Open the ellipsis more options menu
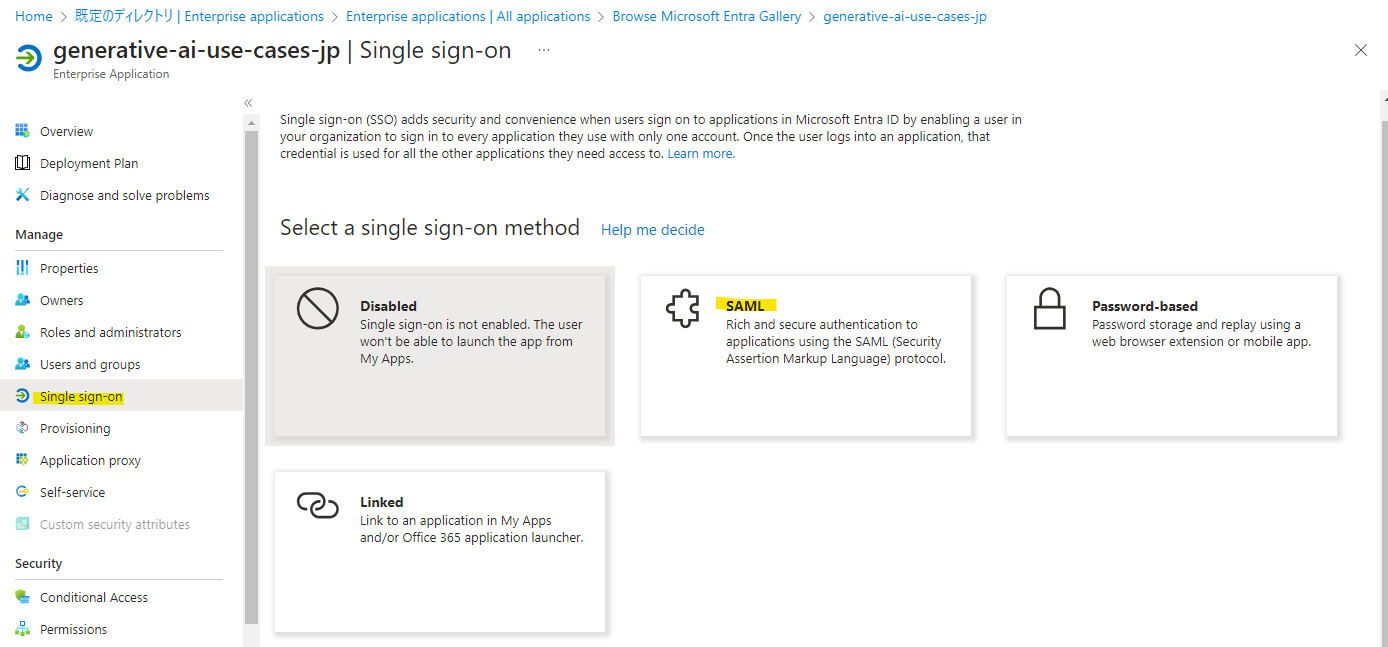Image resolution: width=1388 pixels, height=647 pixels. (544, 50)
